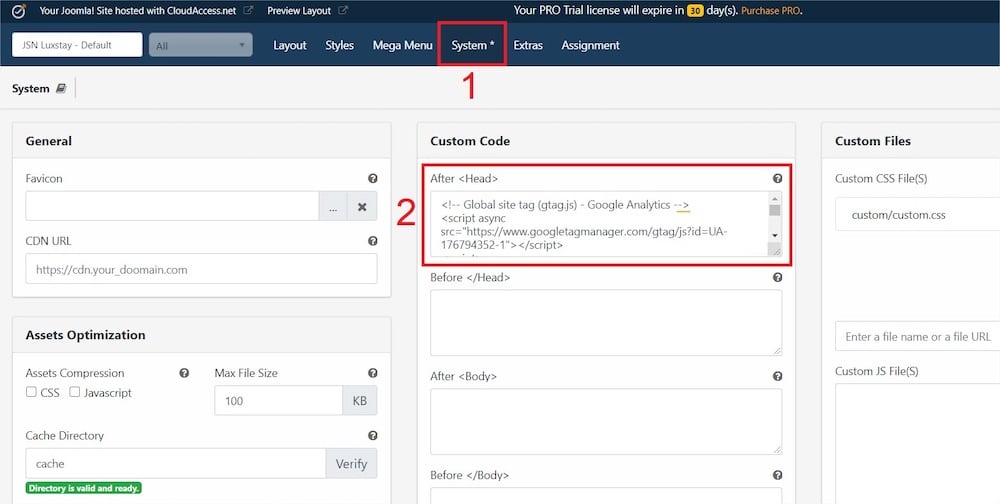Open the Extras tab
This screenshot has width=1000, height=504.
point(528,45)
